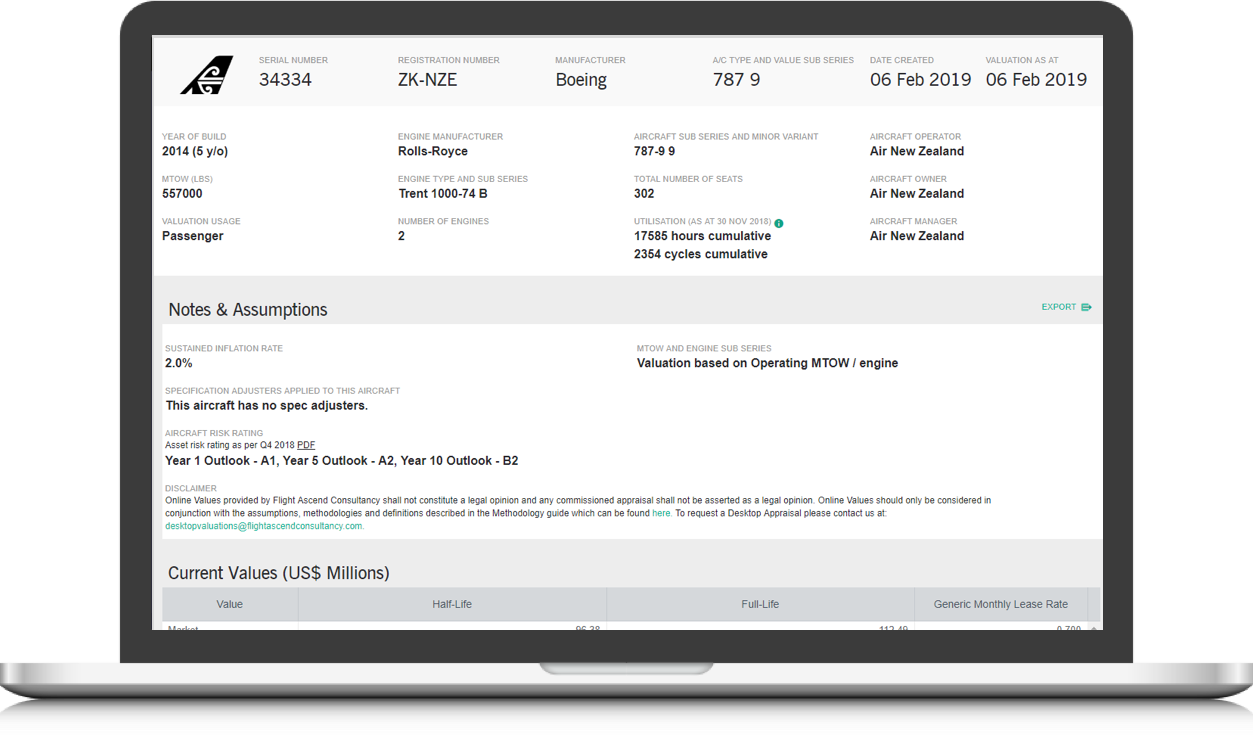The width and height of the screenshot is (1253, 735).
Task: Click engine manufacturer Rolls-Royce
Action: tap(433, 152)
